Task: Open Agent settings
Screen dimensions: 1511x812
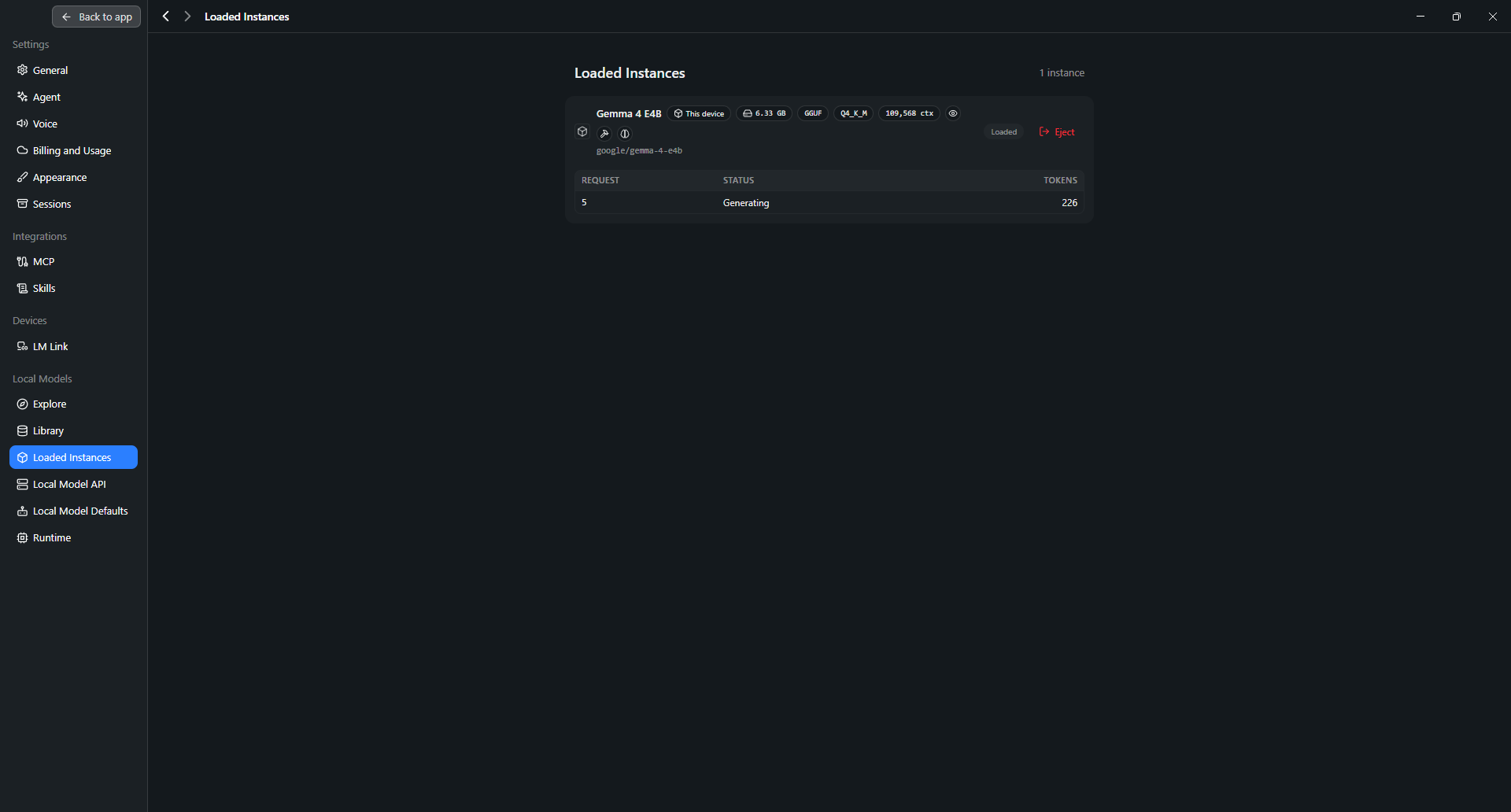Action: 73,97
